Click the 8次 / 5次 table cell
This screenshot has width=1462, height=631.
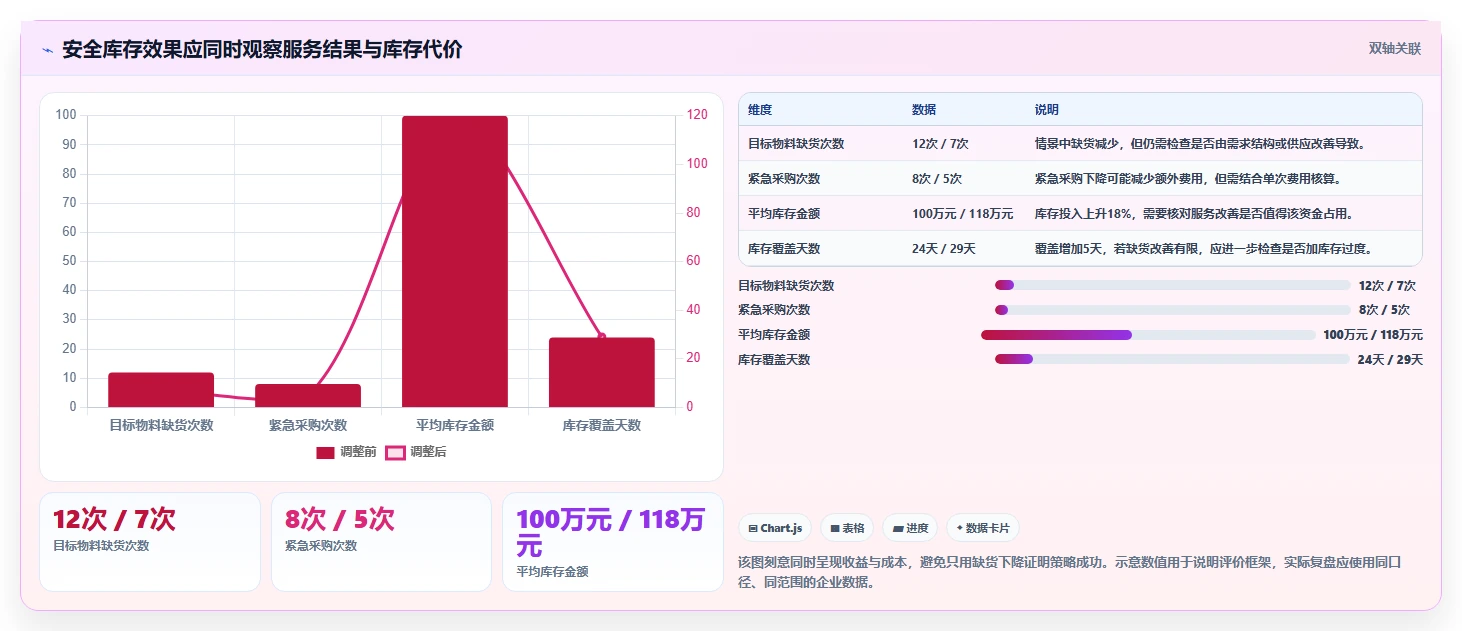click(x=937, y=179)
